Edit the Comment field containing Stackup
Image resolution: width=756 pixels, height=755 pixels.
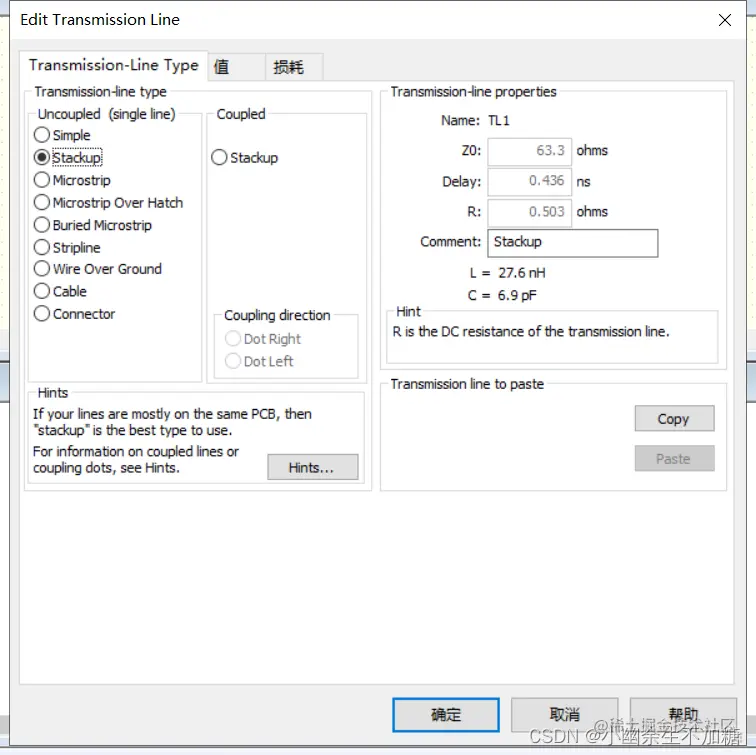pyautogui.click(x=573, y=243)
